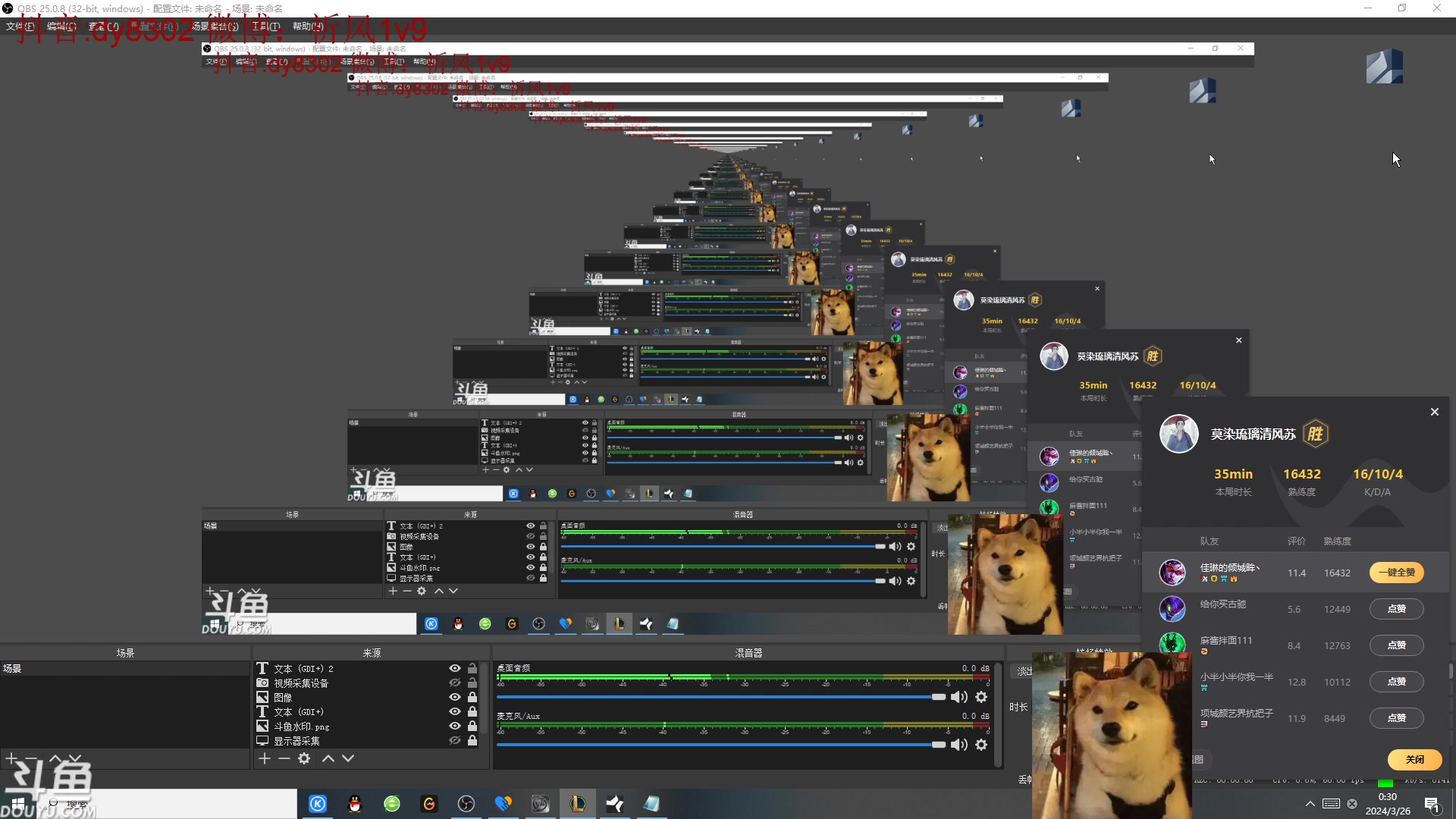This screenshot has height=819, width=1456.
Task: Open QQ penguin in taskbar
Action: (x=355, y=804)
